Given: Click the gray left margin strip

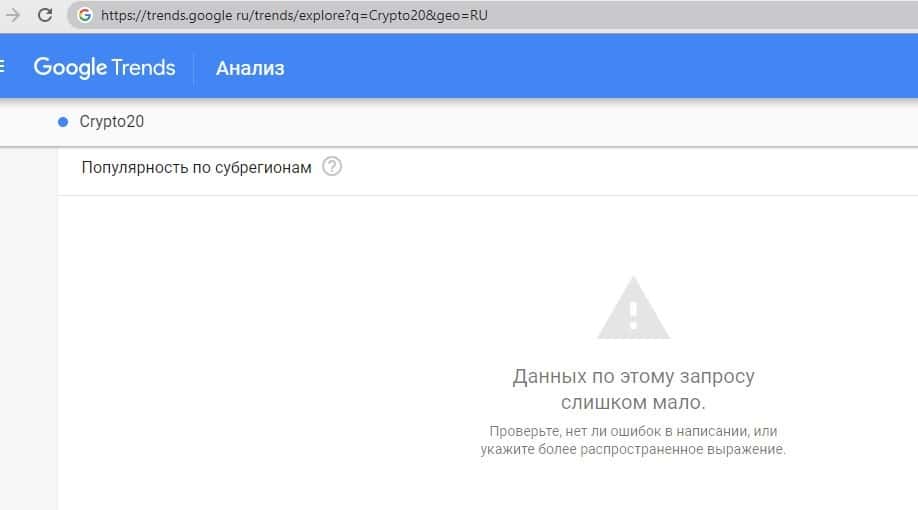Looking at the screenshot, I should tap(28, 330).
